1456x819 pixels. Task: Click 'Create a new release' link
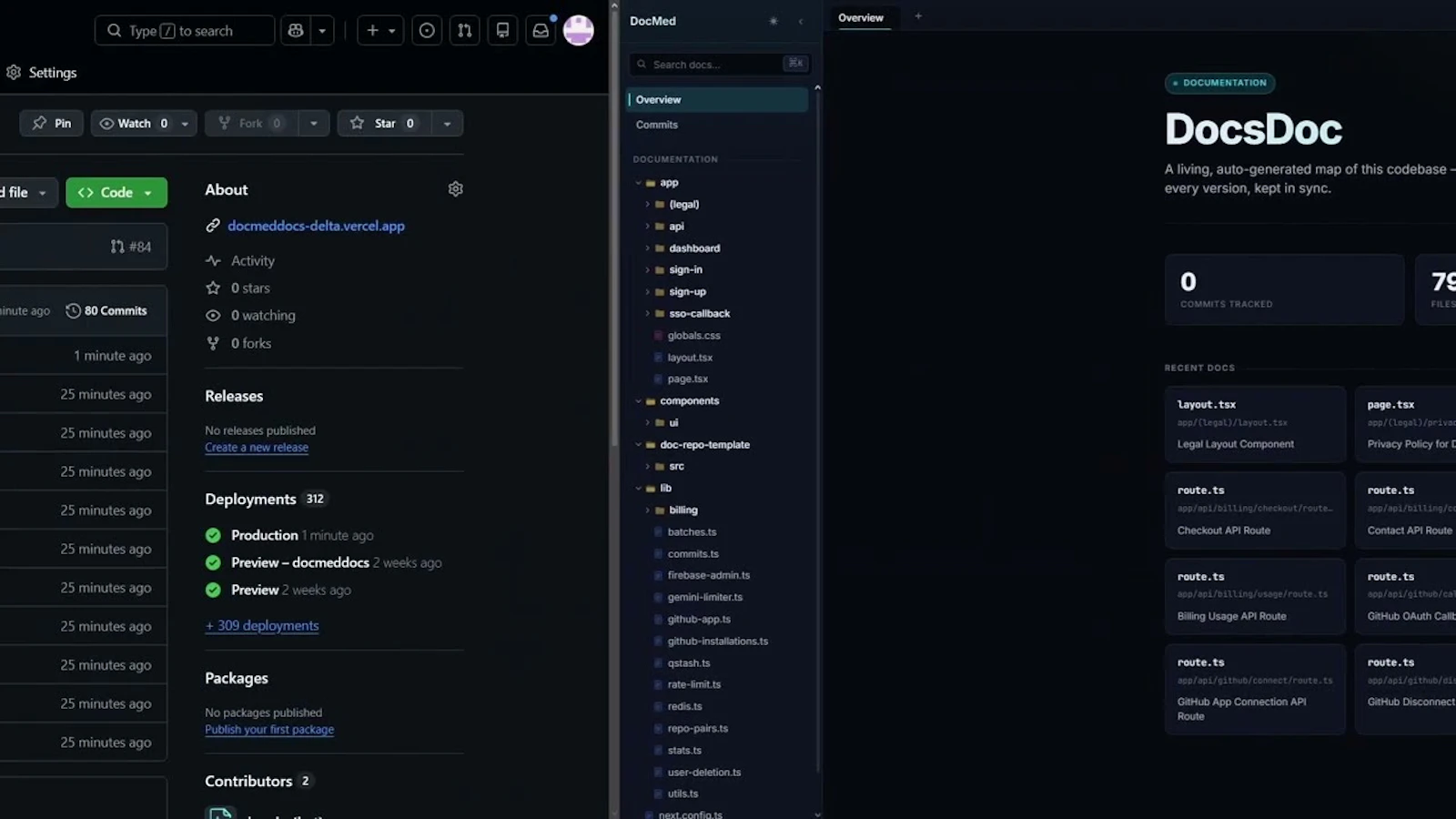point(257,448)
